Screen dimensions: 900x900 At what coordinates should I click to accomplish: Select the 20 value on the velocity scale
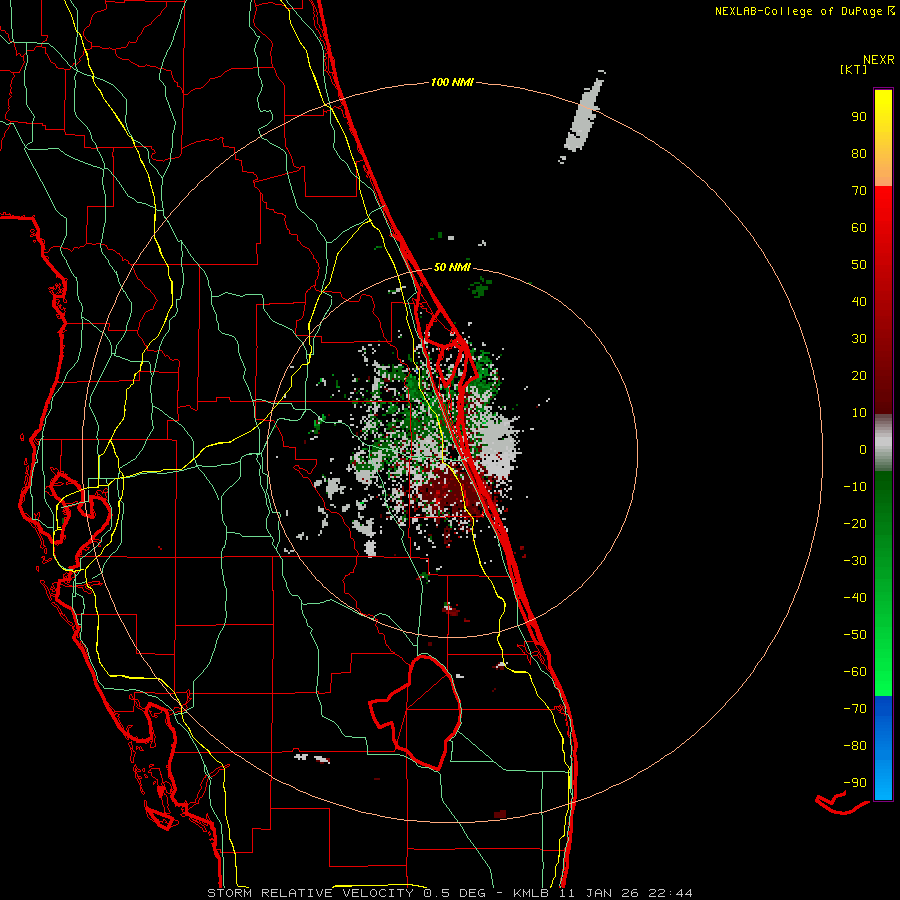coord(859,375)
